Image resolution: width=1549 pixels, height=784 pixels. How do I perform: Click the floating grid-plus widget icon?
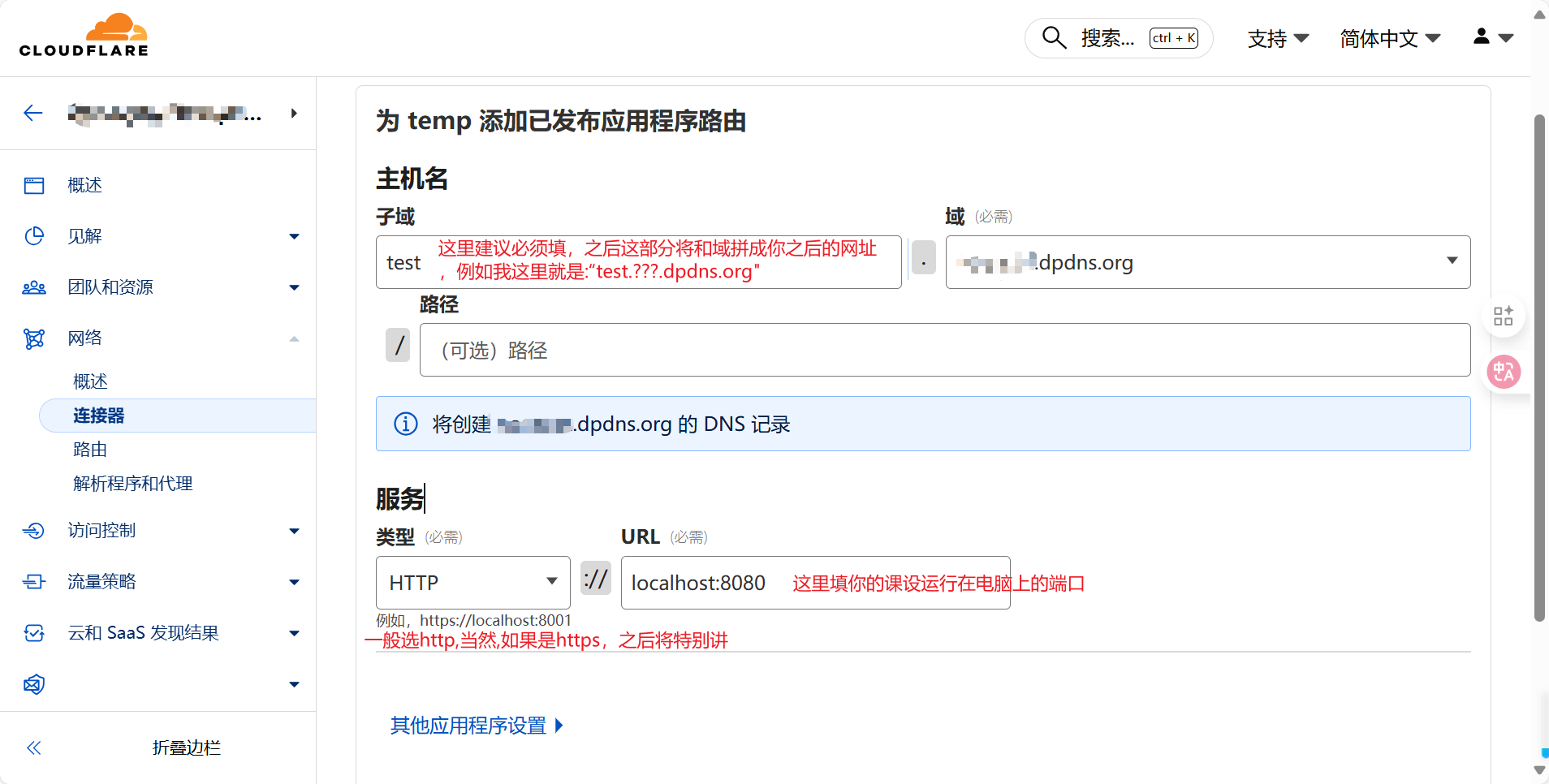[1504, 316]
